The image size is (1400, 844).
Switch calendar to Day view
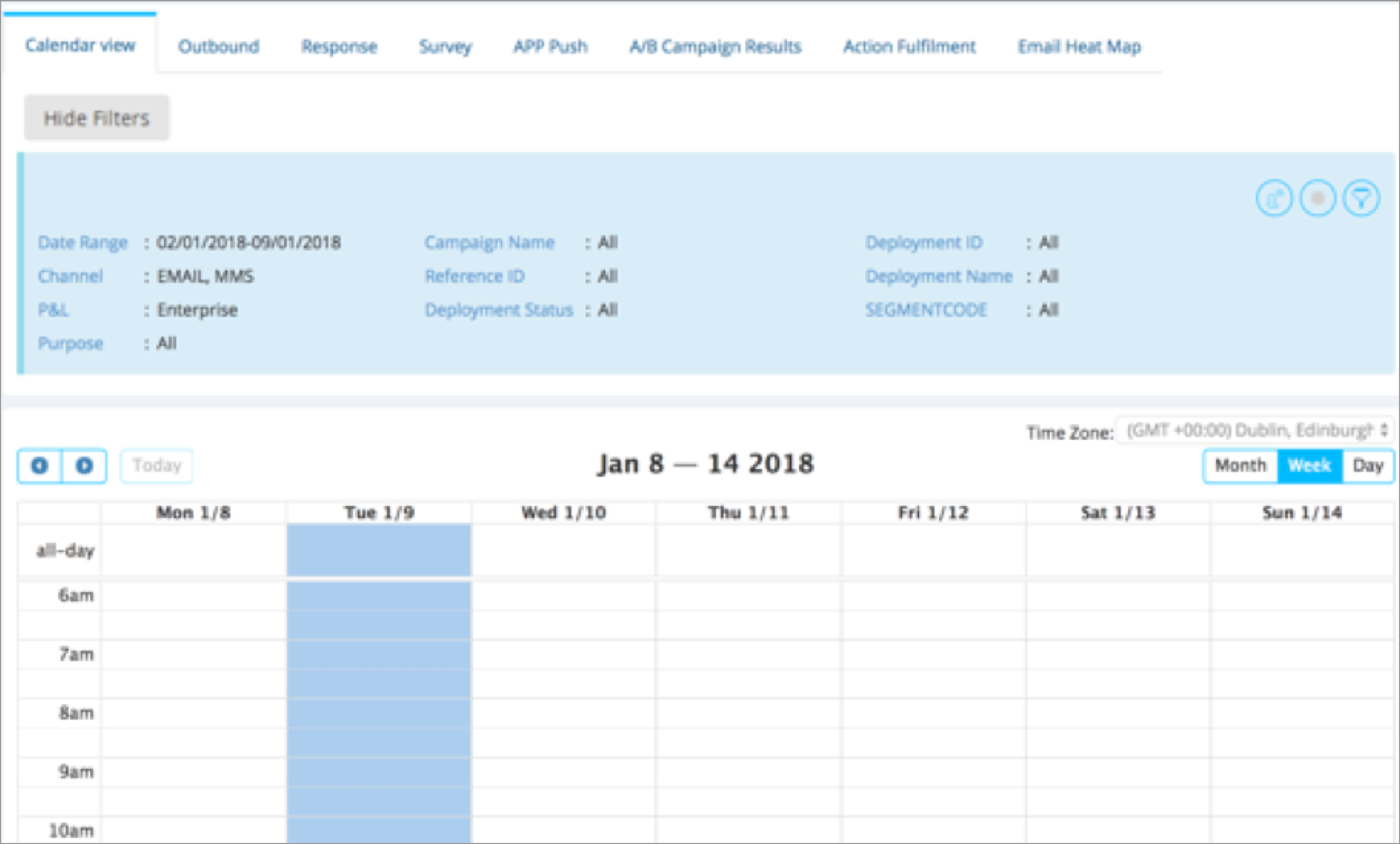point(1368,466)
